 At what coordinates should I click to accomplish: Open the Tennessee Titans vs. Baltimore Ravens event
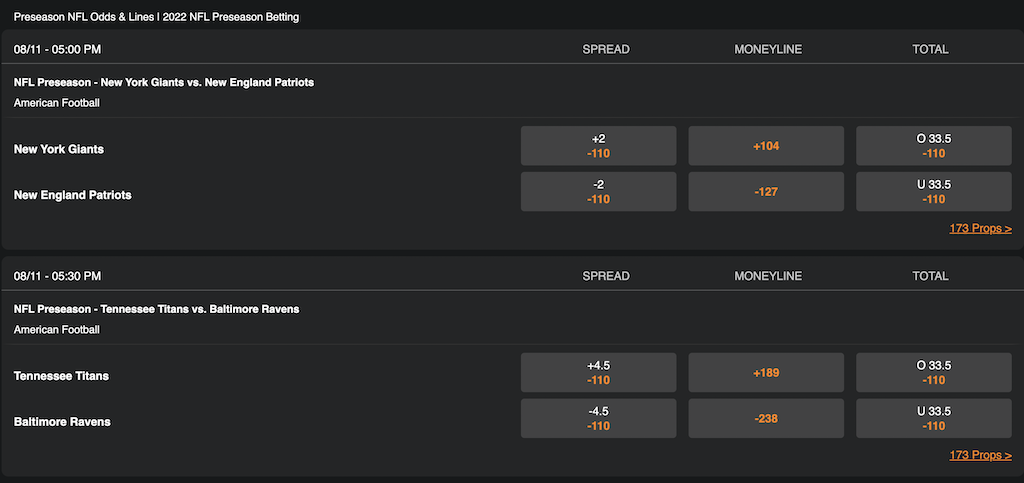(156, 309)
